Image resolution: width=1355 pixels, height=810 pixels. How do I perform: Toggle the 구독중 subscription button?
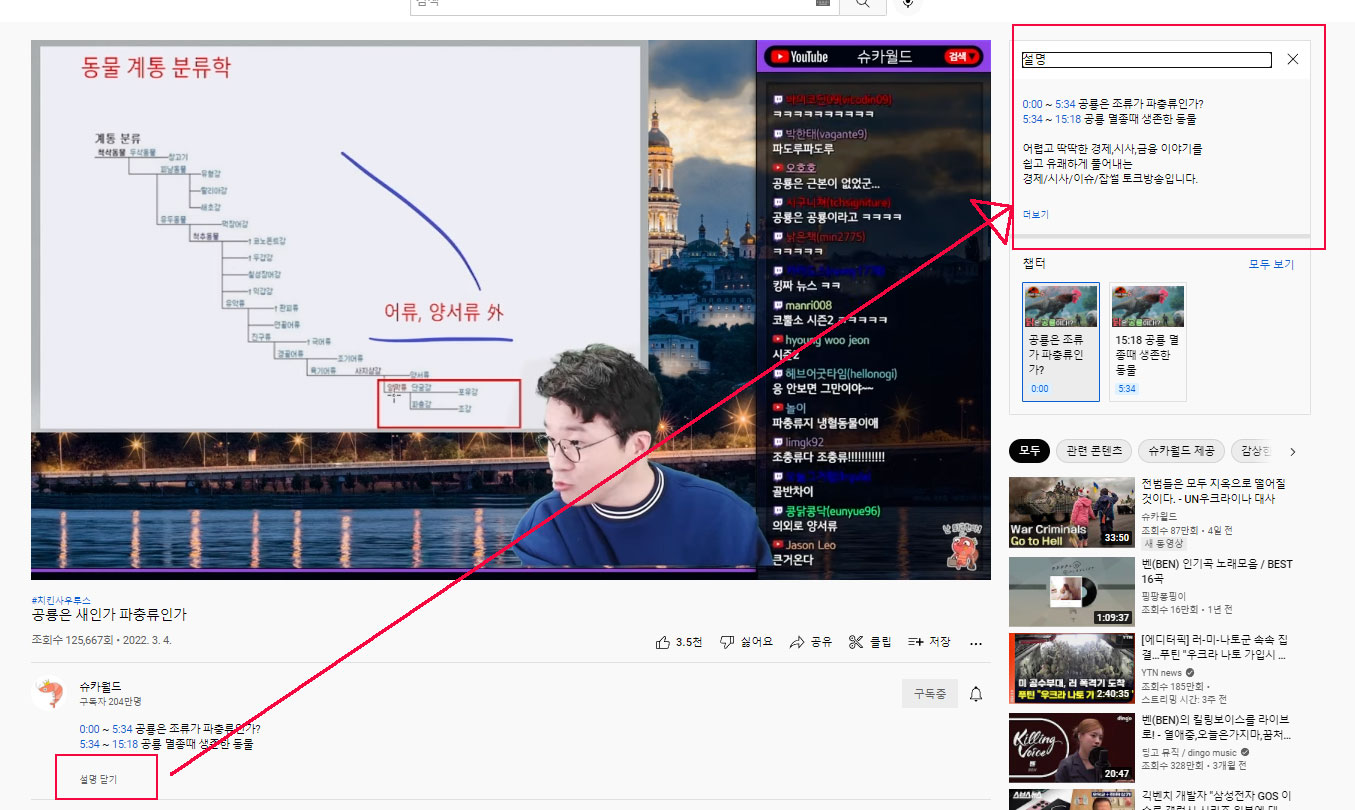[929, 693]
